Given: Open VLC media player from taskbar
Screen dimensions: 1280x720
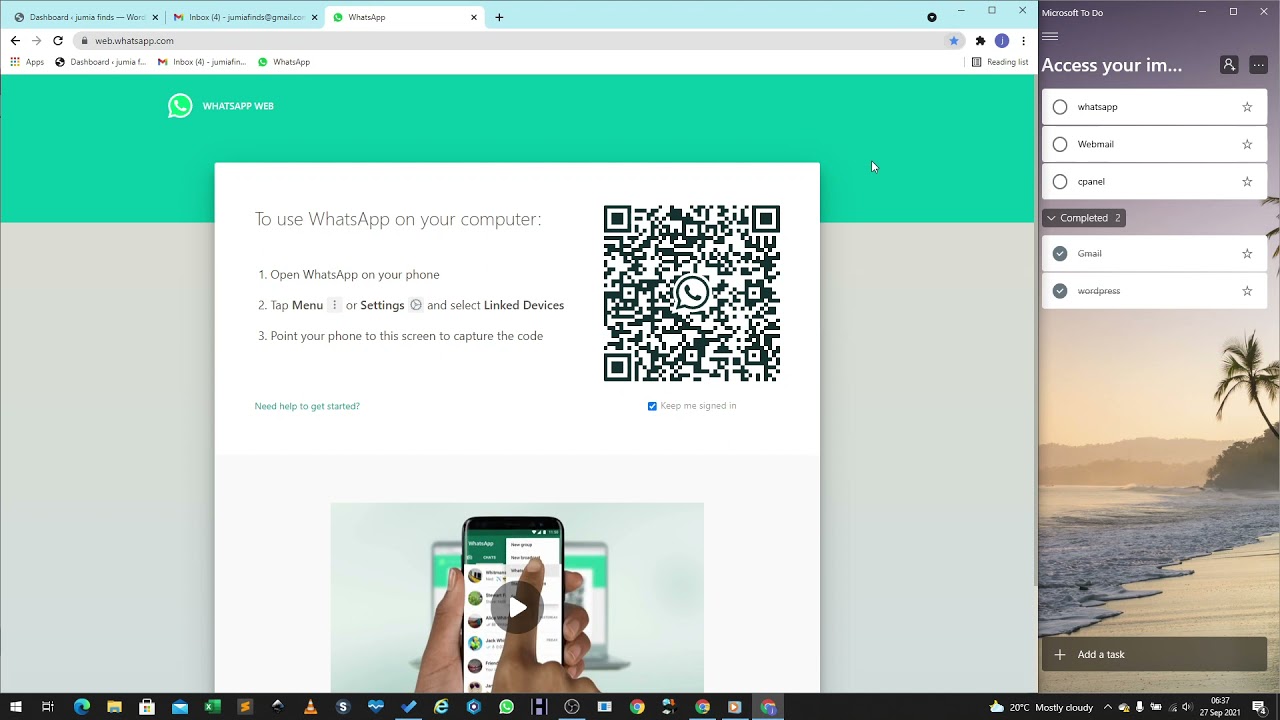Looking at the screenshot, I should (310, 707).
